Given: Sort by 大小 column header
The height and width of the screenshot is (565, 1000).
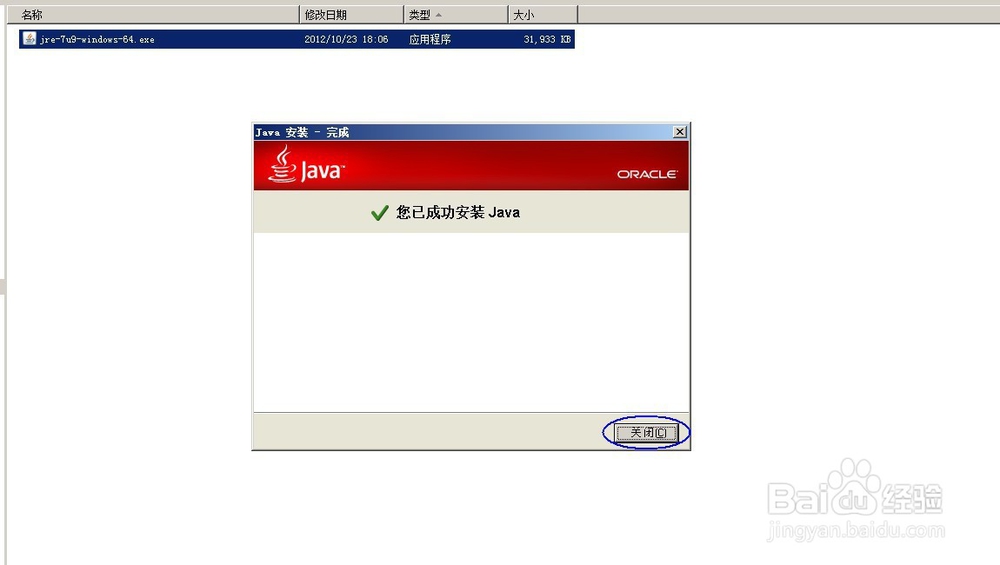Looking at the screenshot, I should [543, 15].
